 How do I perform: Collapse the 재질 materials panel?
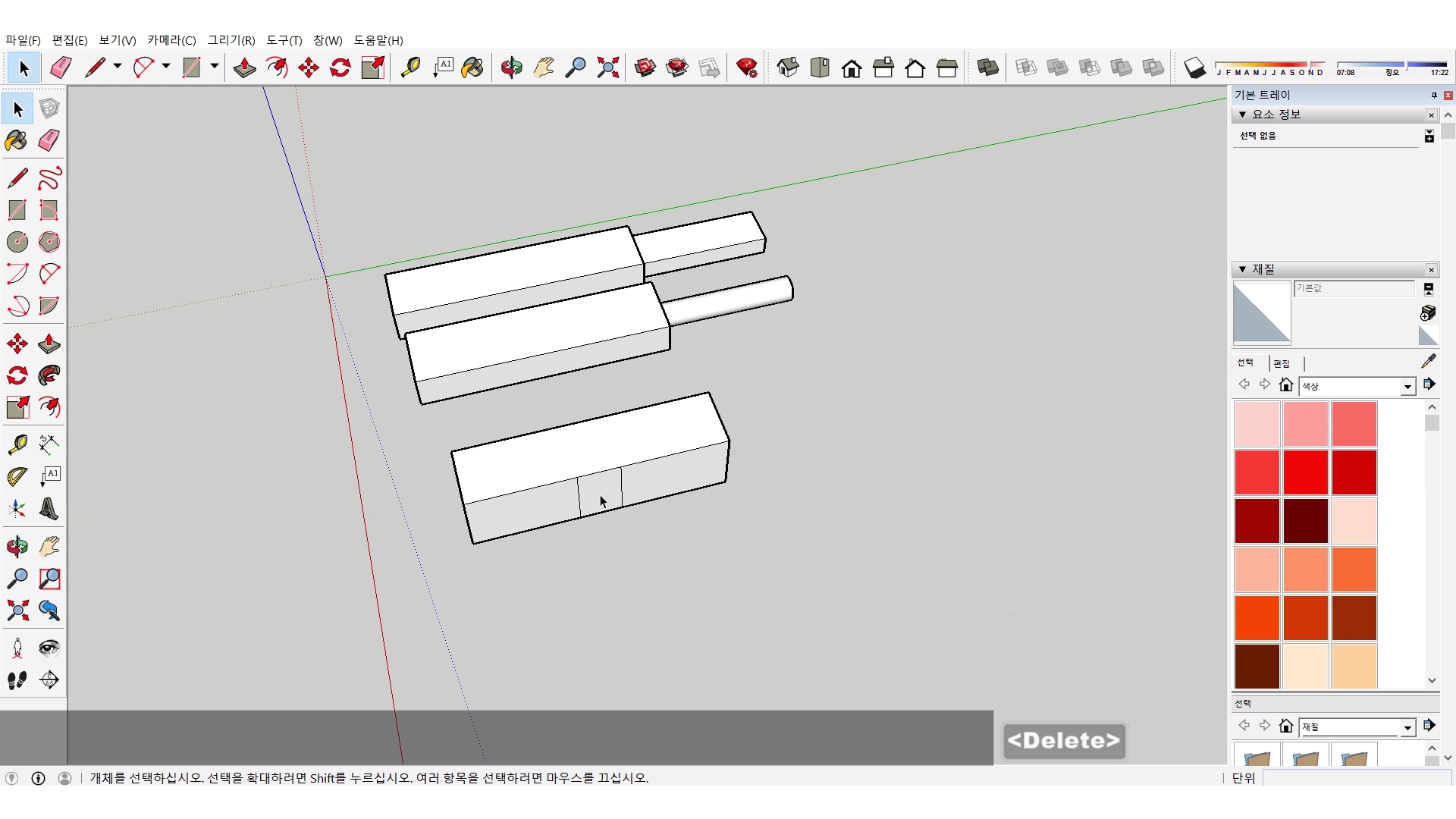1242,269
